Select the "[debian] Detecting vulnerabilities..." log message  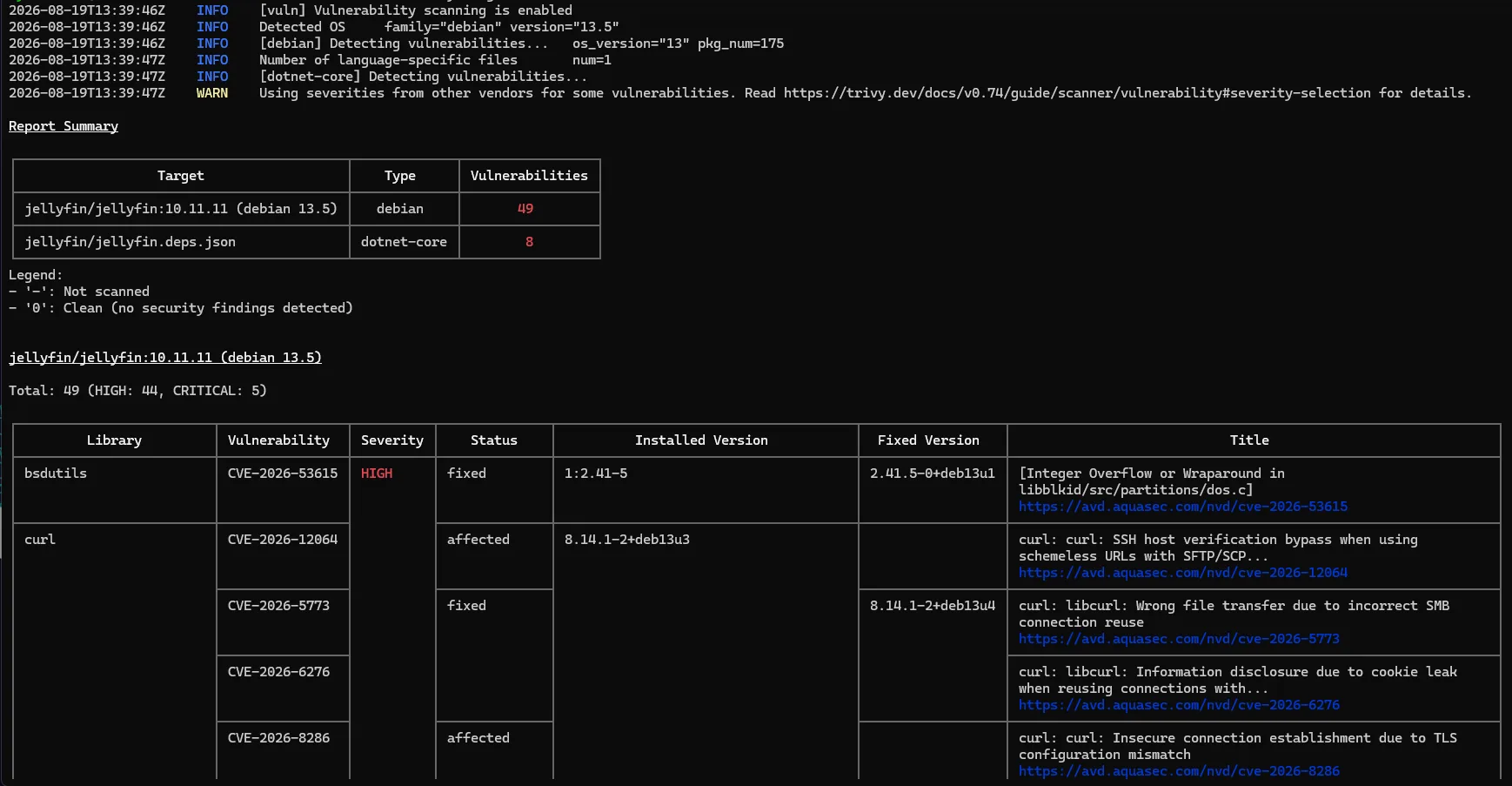404,44
